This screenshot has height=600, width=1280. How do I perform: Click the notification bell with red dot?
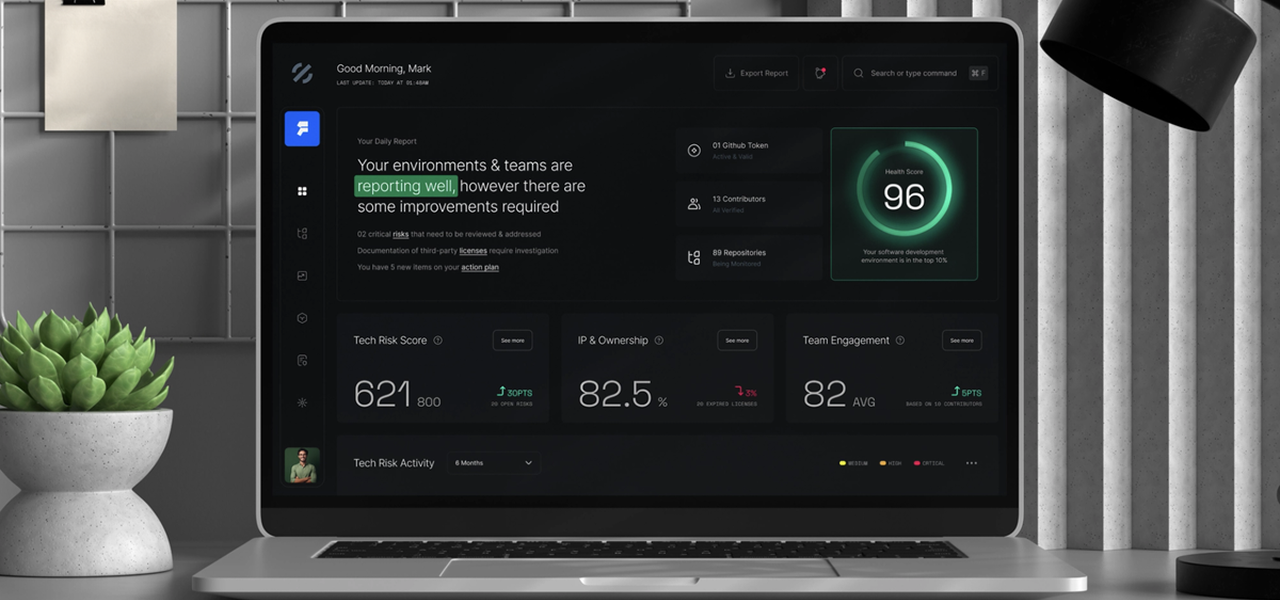820,73
